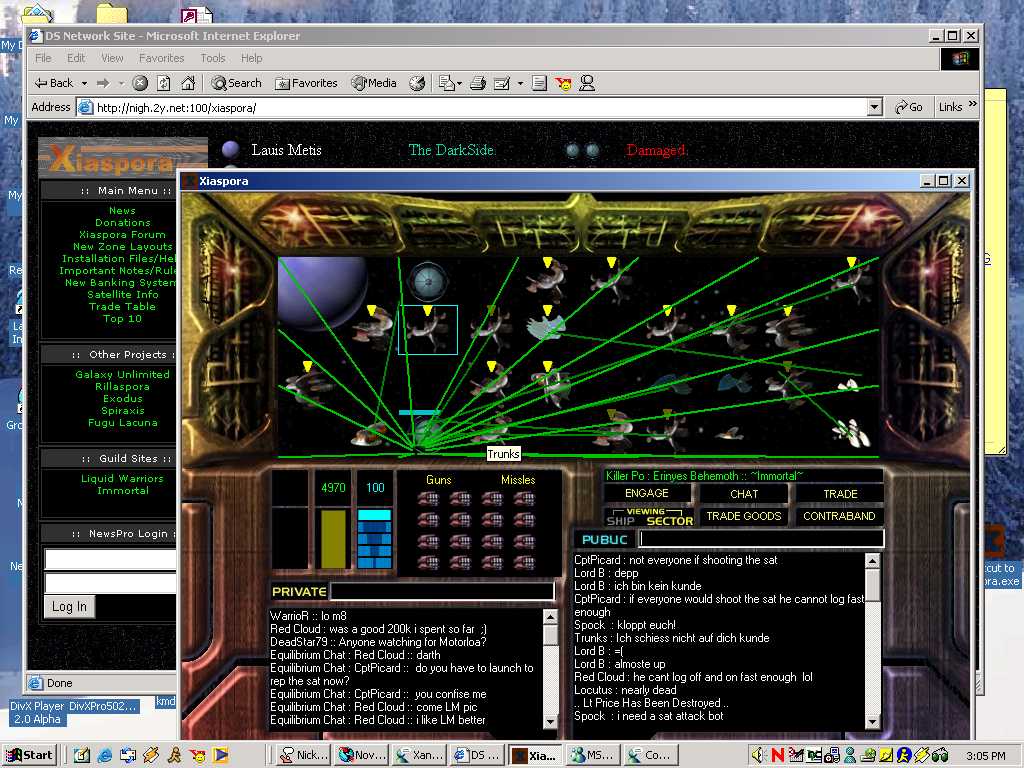Image resolution: width=1024 pixels, height=768 pixels.
Task: Click the PRIVATE message input field
Action: [x=442, y=592]
